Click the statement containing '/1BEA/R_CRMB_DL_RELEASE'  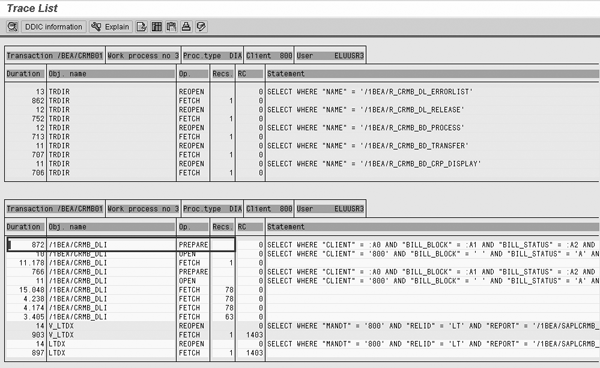tap(365, 110)
